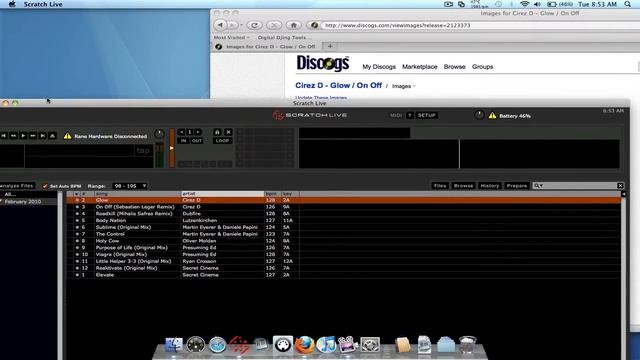The image size is (640, 360).
Task: Toggle the Set Auto BPM checkbox
Action: pos(45,186)
